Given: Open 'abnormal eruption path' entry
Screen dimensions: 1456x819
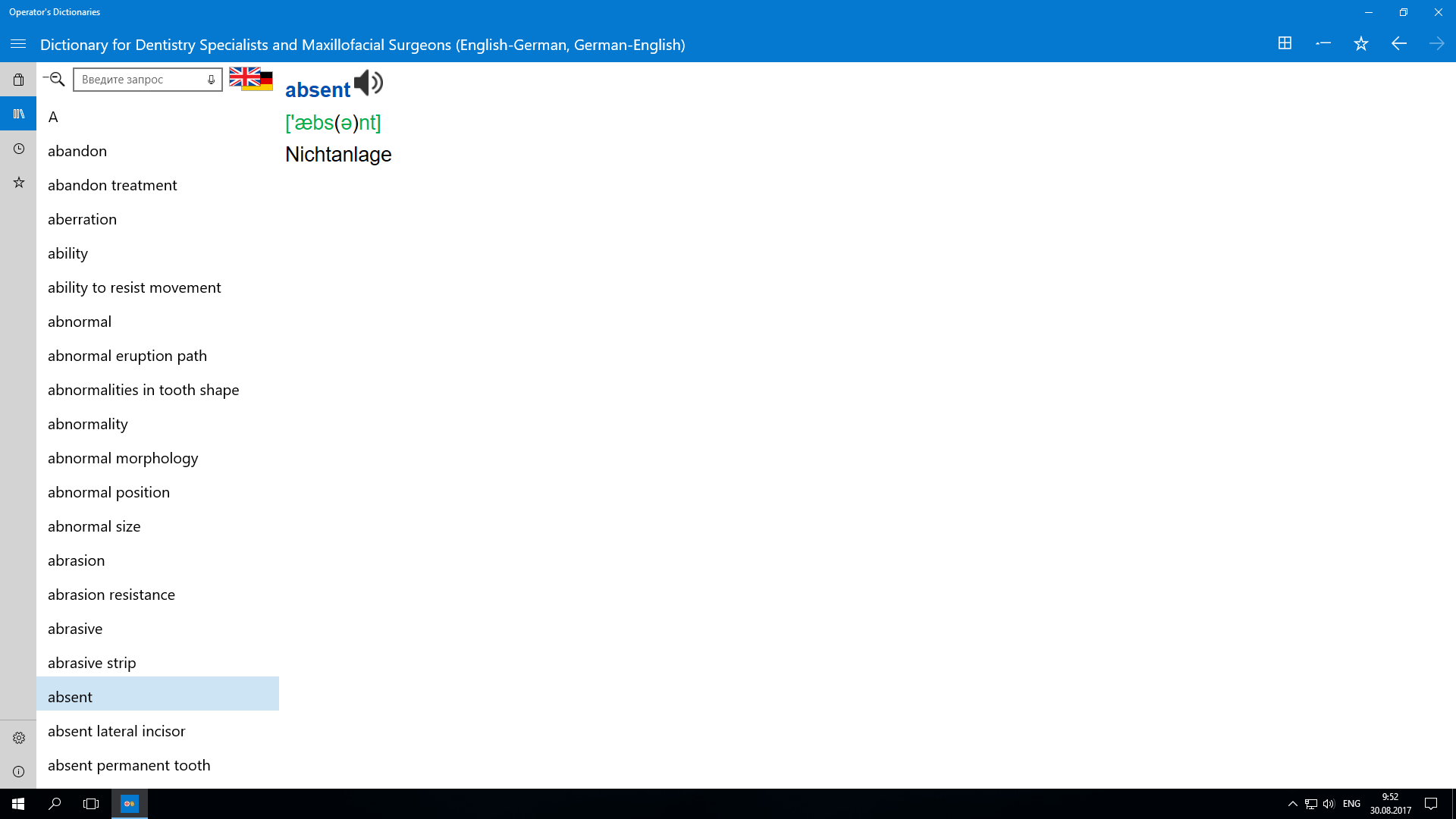Looking at the screenshot, I should click(127, 356).
